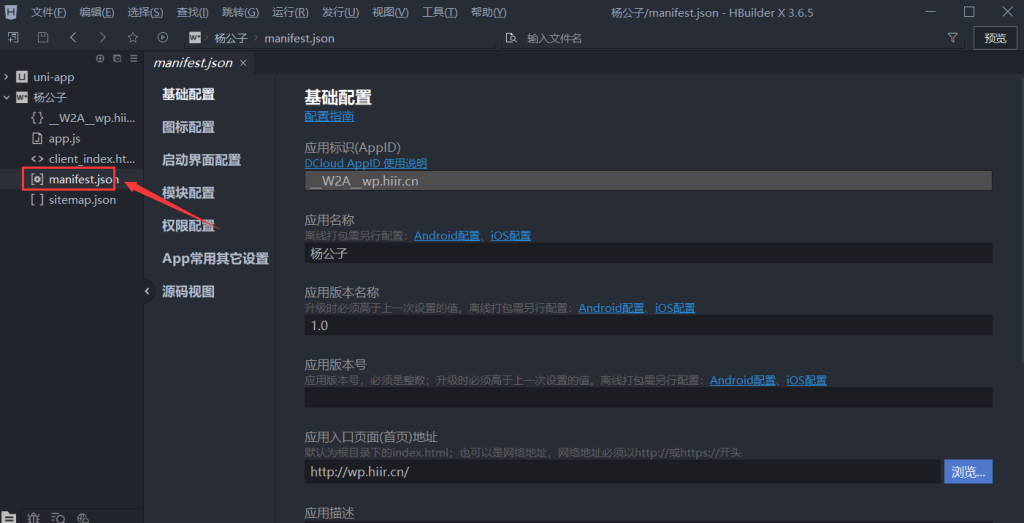The height and width of the screenshot is (523, 1024).
Task: Click the collapse all icon in project panel
Action: click(x=117, y=58)
